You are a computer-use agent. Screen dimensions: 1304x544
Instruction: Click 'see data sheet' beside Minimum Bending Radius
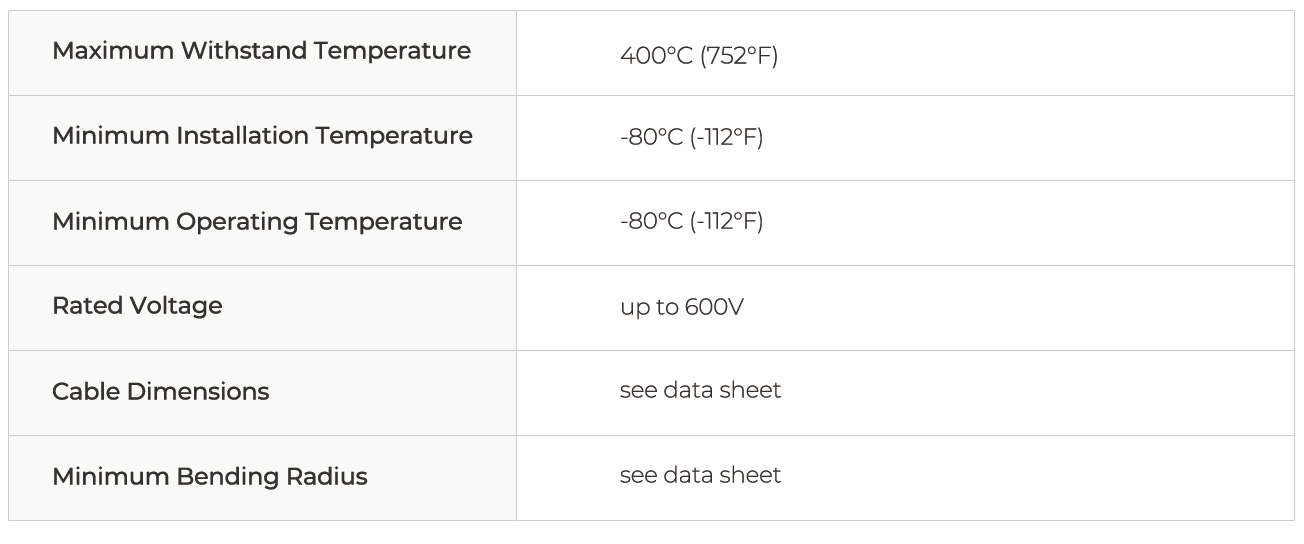click(700, 475)
